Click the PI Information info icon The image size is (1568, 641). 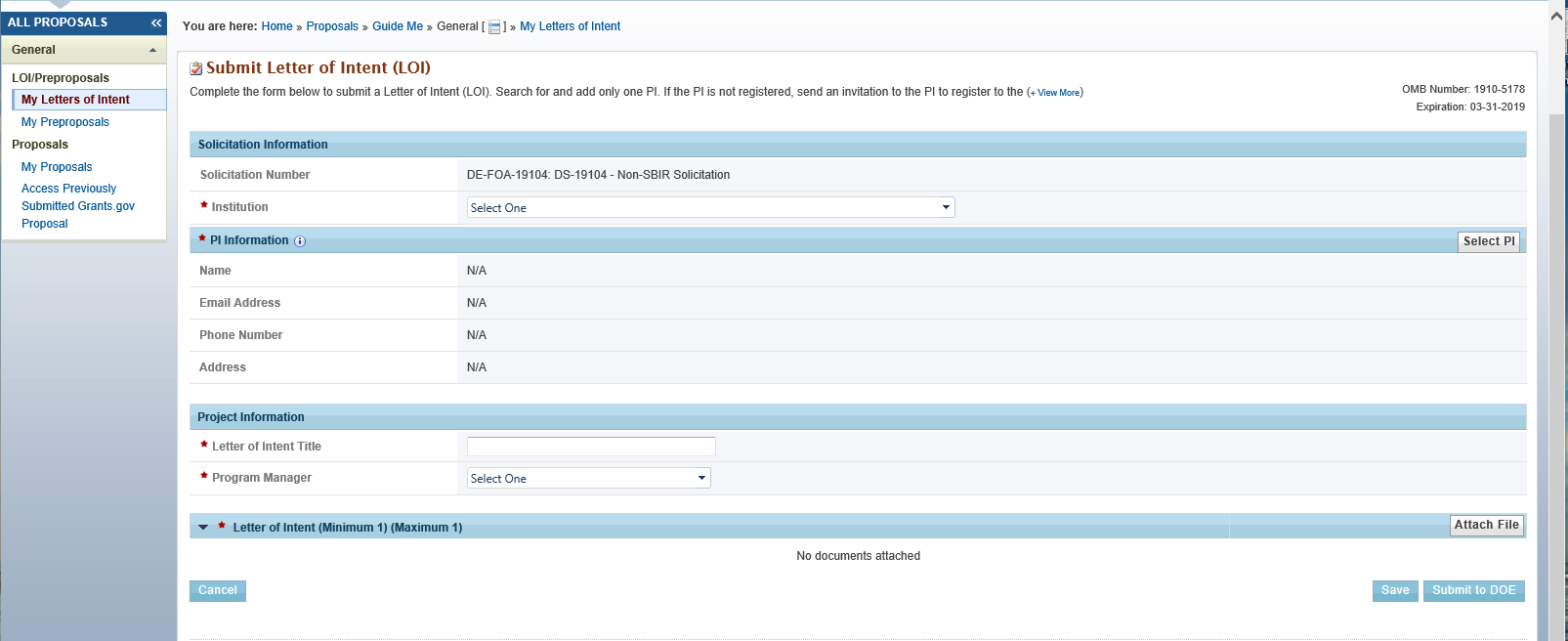pyautogui.click(x=300, y=241)
